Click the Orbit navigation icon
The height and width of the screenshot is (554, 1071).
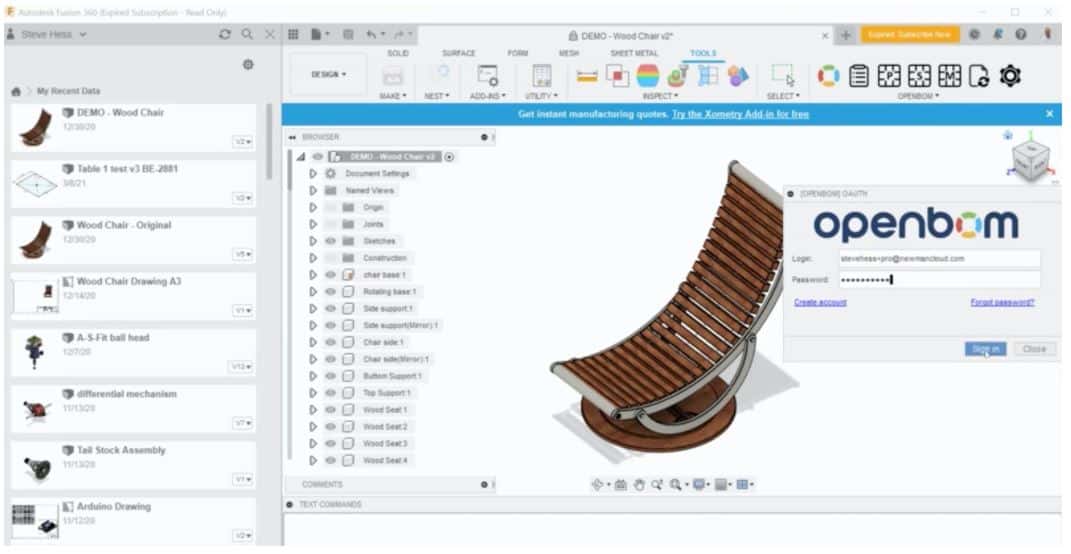point(598,485)
